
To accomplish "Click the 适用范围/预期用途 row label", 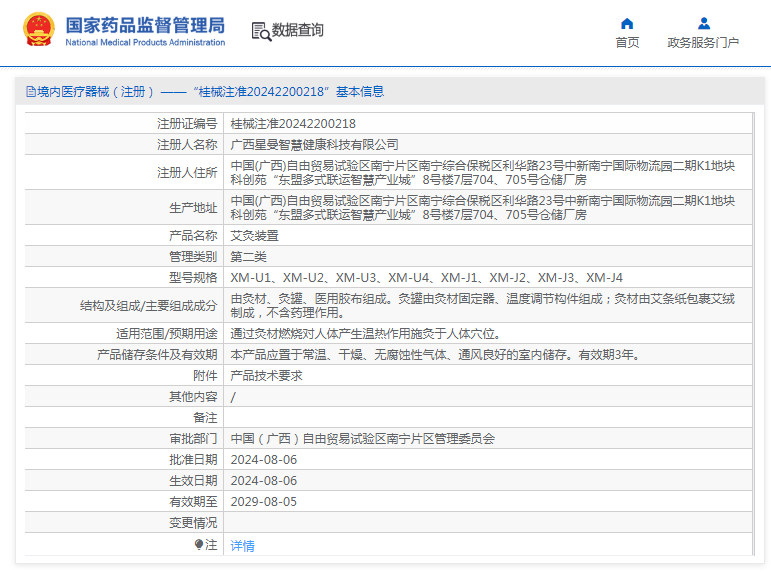I will click(x=167, y=334).
